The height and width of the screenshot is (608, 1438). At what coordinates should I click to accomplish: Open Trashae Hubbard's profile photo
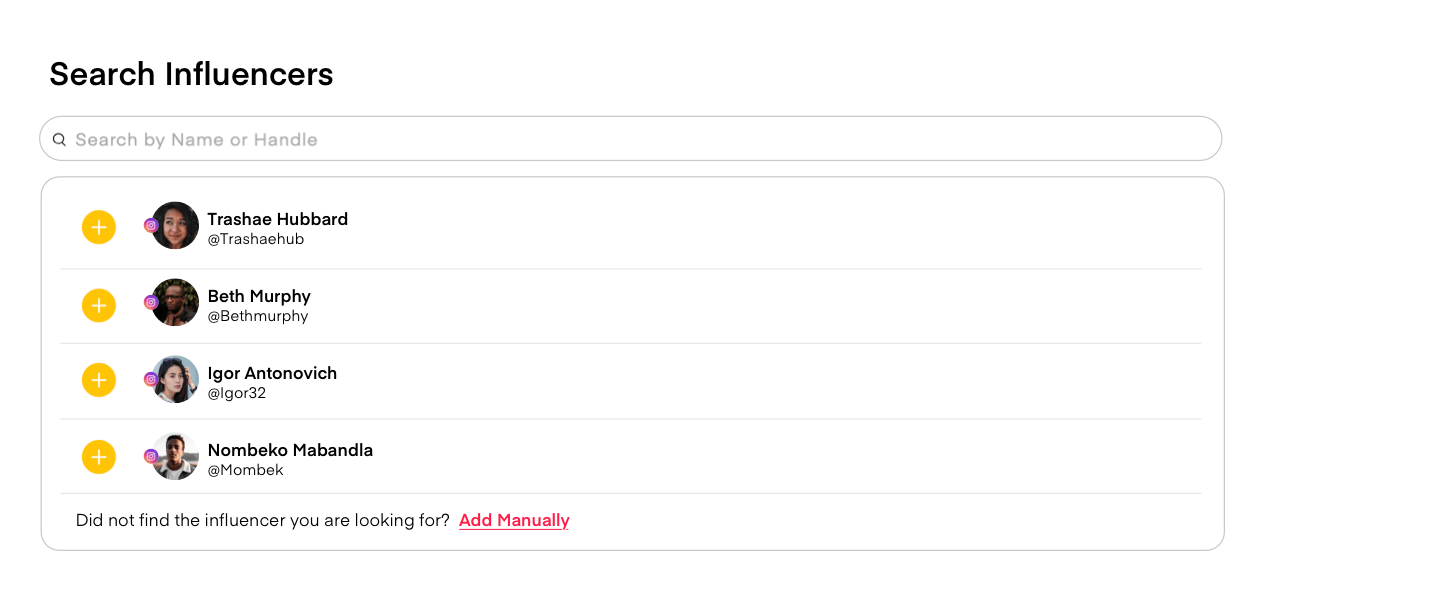click(x=175, y=225)
